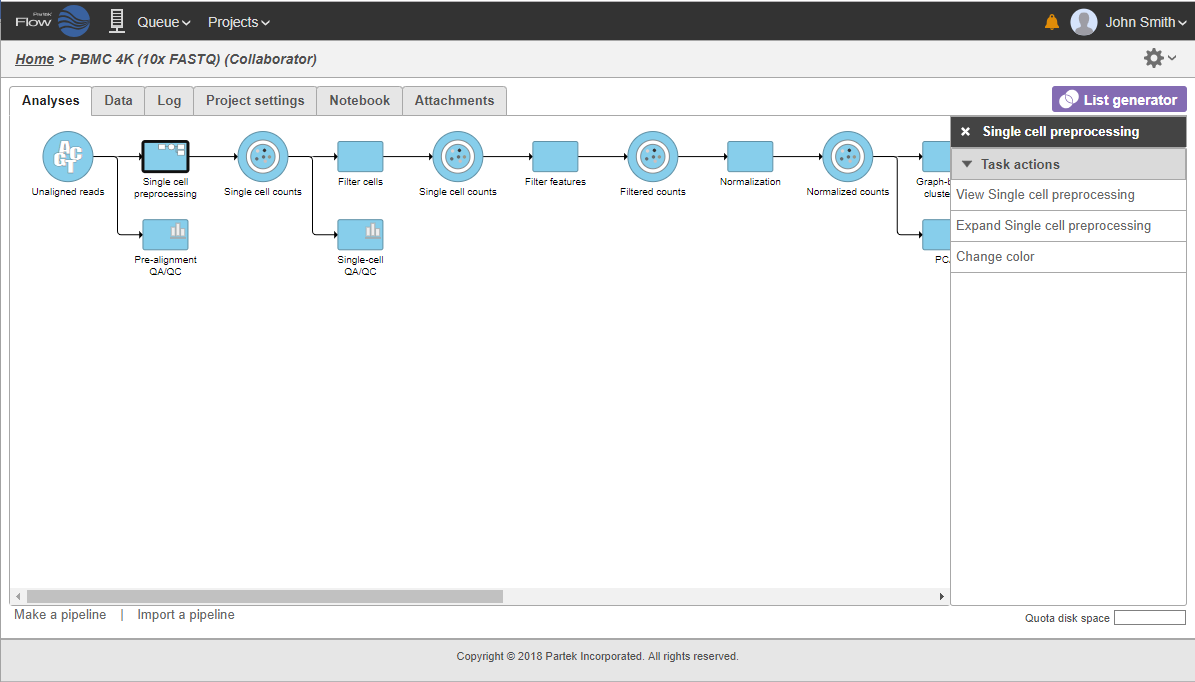Click the Single-cell QA/QC task node
The height and width of the screenshot is (682, 1195).
(x=360, y=235)
